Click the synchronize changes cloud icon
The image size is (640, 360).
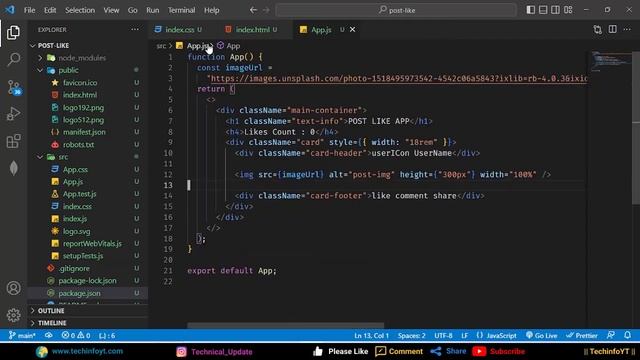click(49, 336)
